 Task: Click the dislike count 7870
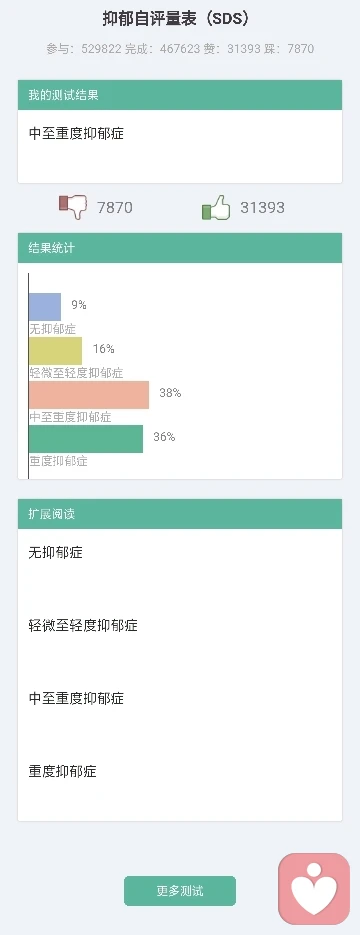coord(115,208)
